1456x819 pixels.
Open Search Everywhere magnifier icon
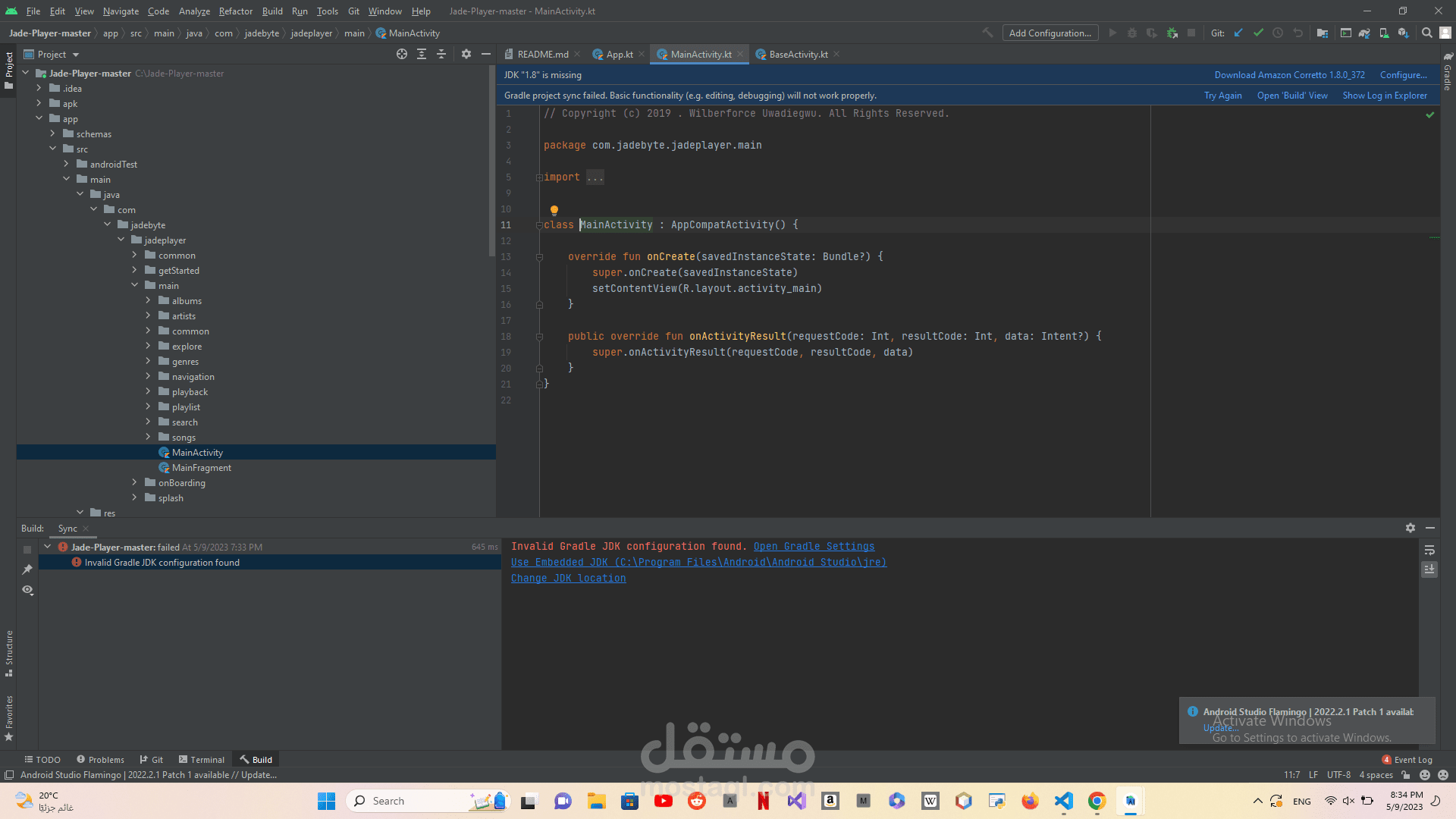[x=1426, y=33]
